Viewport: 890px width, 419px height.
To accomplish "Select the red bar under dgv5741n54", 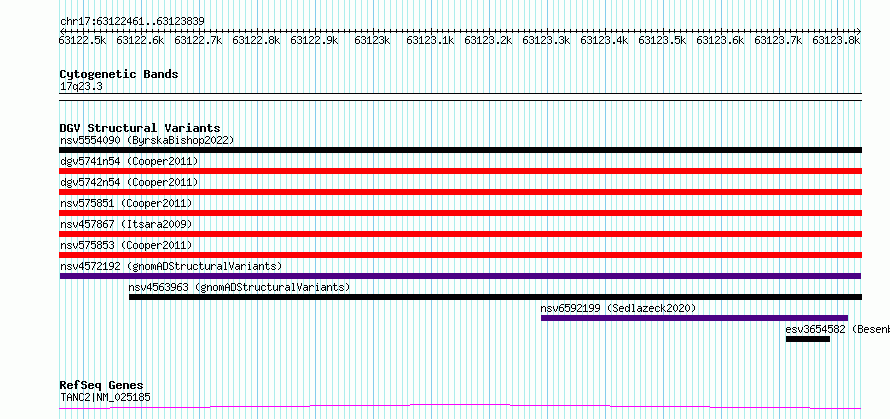I will pos(461,171).
